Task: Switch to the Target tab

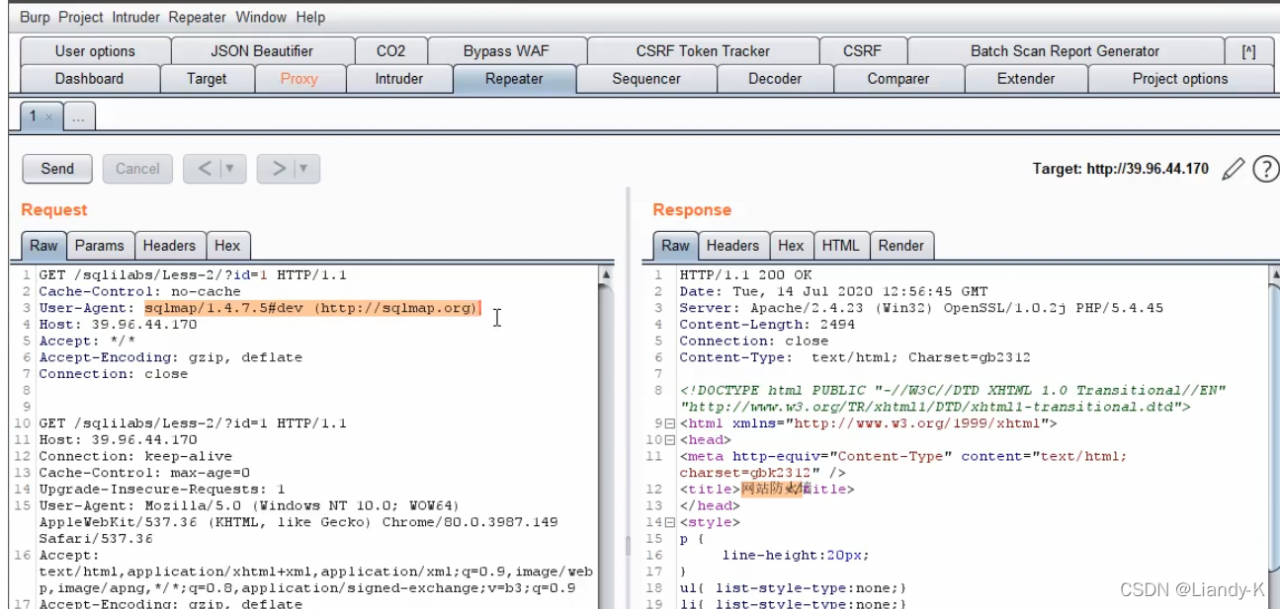Action: (207, 79)
